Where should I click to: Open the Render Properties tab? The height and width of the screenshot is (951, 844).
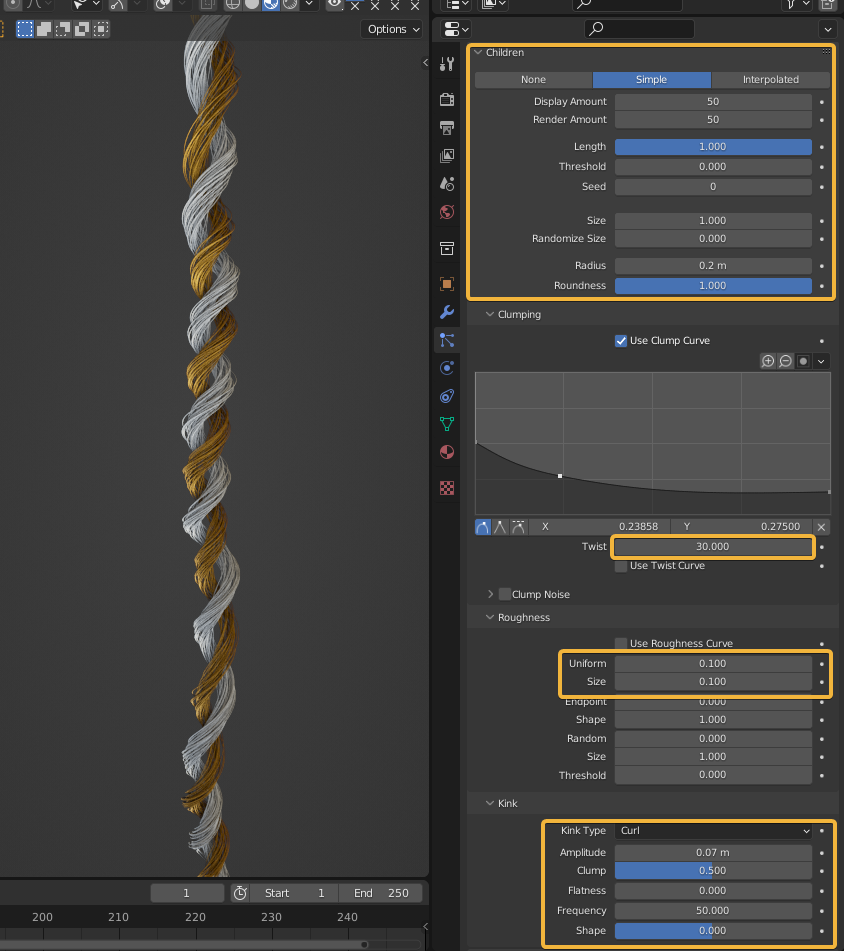tap(447, 99)
